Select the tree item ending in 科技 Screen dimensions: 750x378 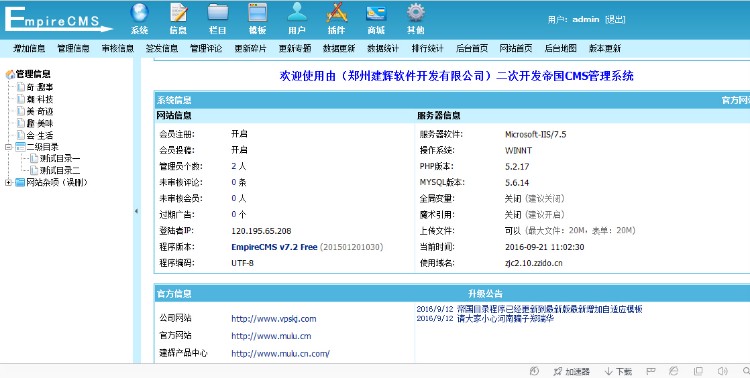(40, 100)
